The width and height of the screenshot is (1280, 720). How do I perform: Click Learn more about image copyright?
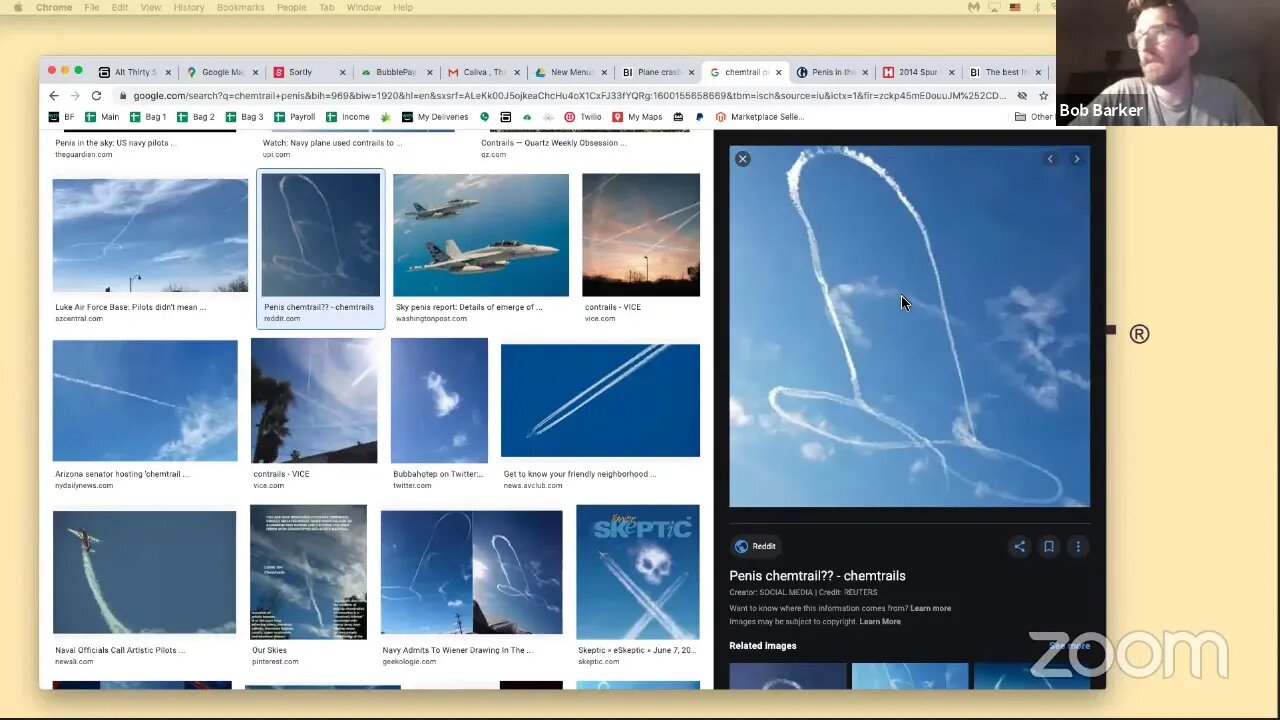tap(880, 621)
